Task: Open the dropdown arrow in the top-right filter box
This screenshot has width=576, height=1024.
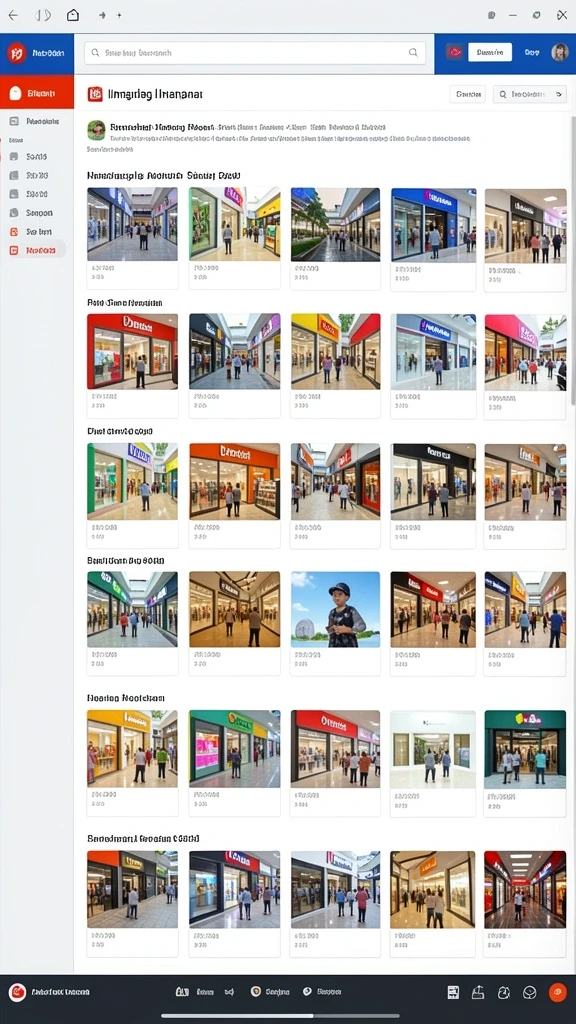Action: pos(558,95)
